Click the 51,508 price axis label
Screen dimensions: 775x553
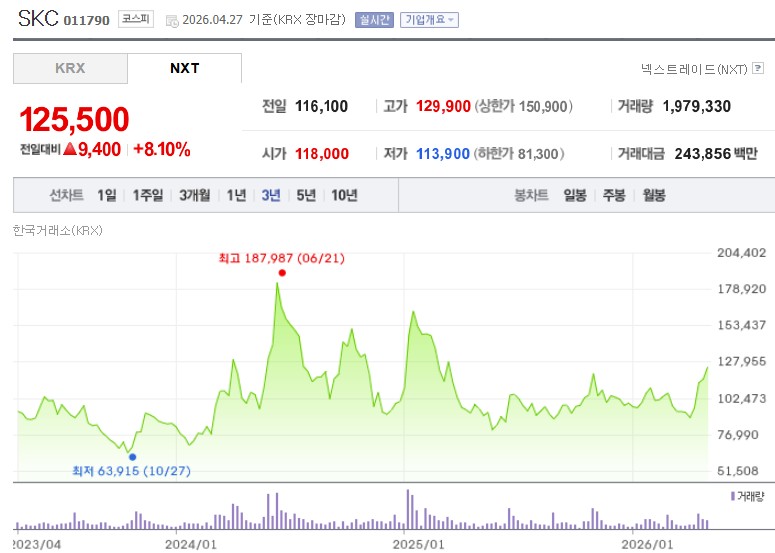click(x=737, y=470)
